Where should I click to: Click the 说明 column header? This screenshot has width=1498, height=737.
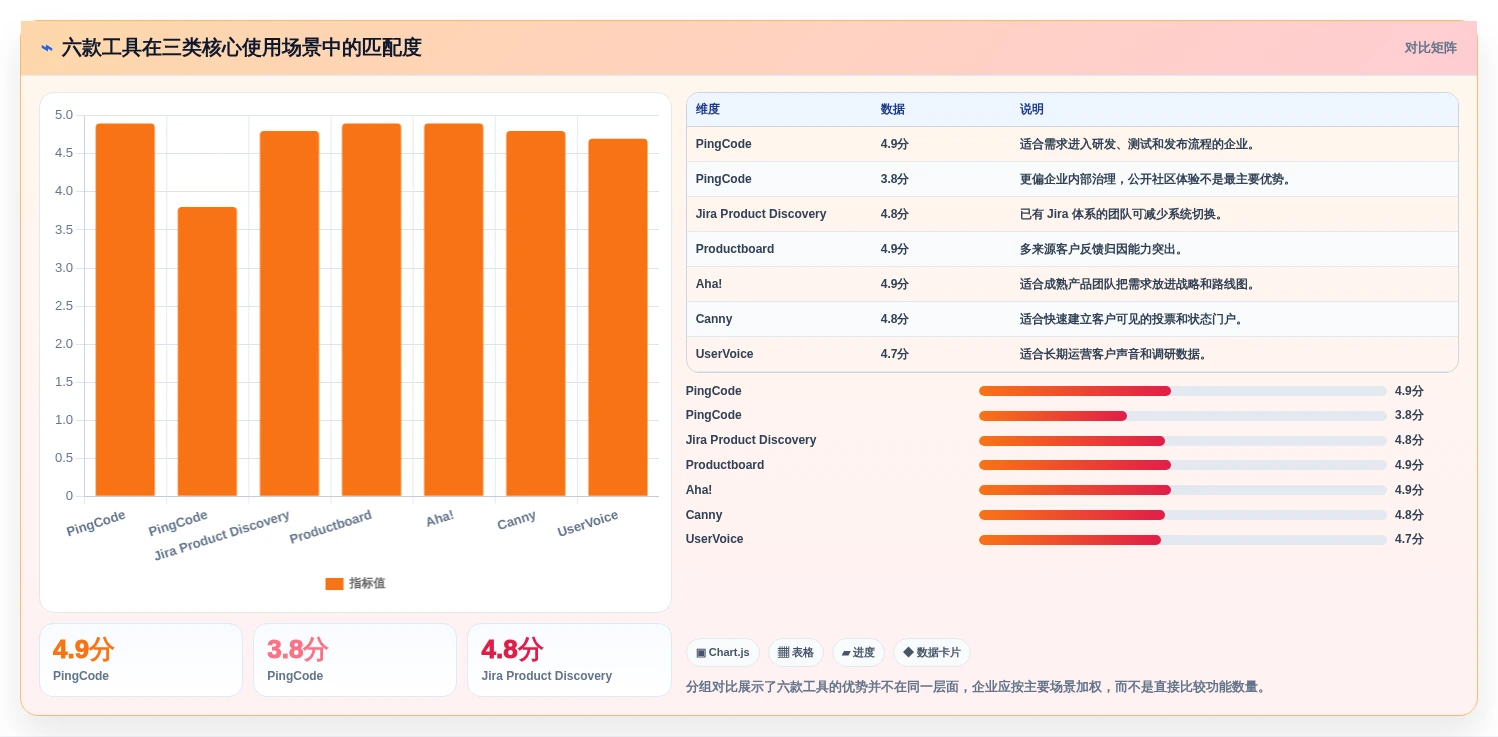click(x=1031, y=109)
